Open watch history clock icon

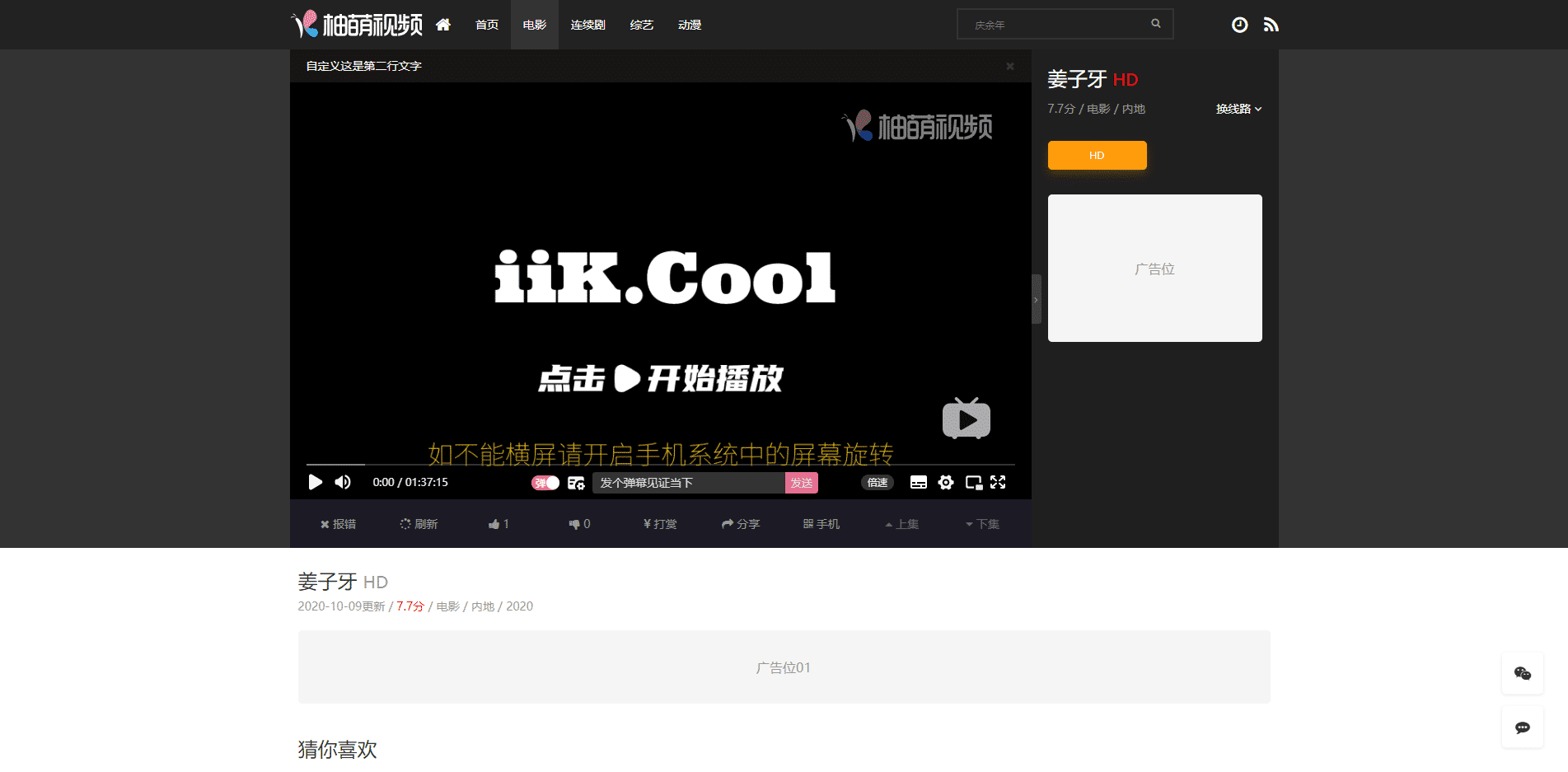[1239, 25]
